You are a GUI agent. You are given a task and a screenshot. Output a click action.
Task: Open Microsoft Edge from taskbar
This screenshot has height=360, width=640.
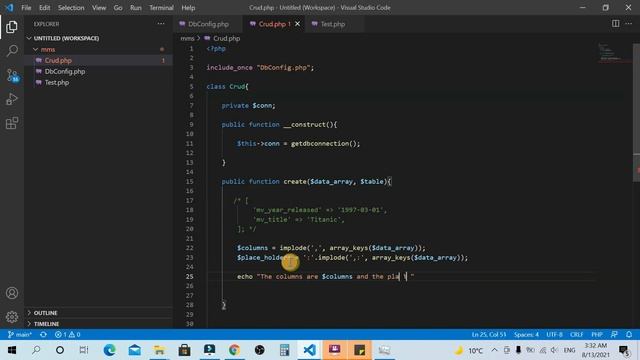tap(109, 350)
